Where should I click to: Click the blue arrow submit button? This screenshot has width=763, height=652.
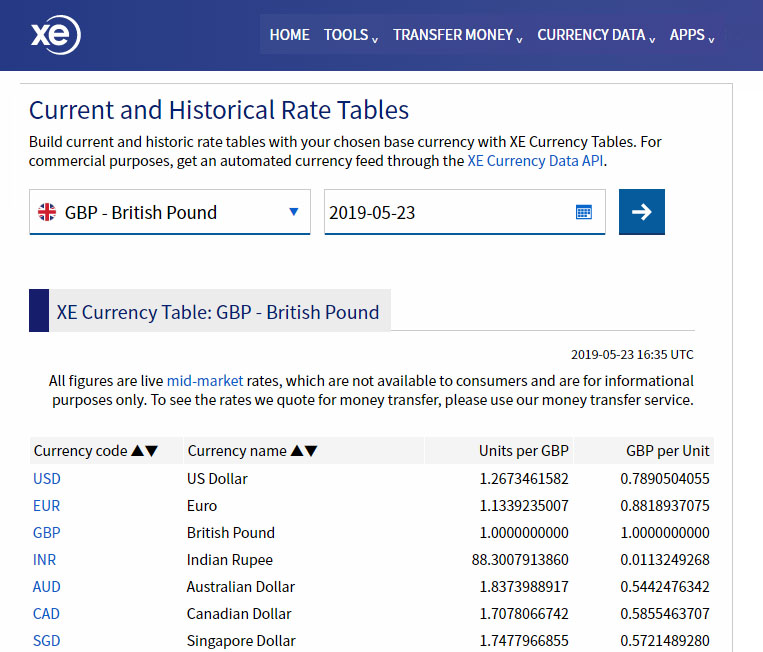[x=641, y=212]
